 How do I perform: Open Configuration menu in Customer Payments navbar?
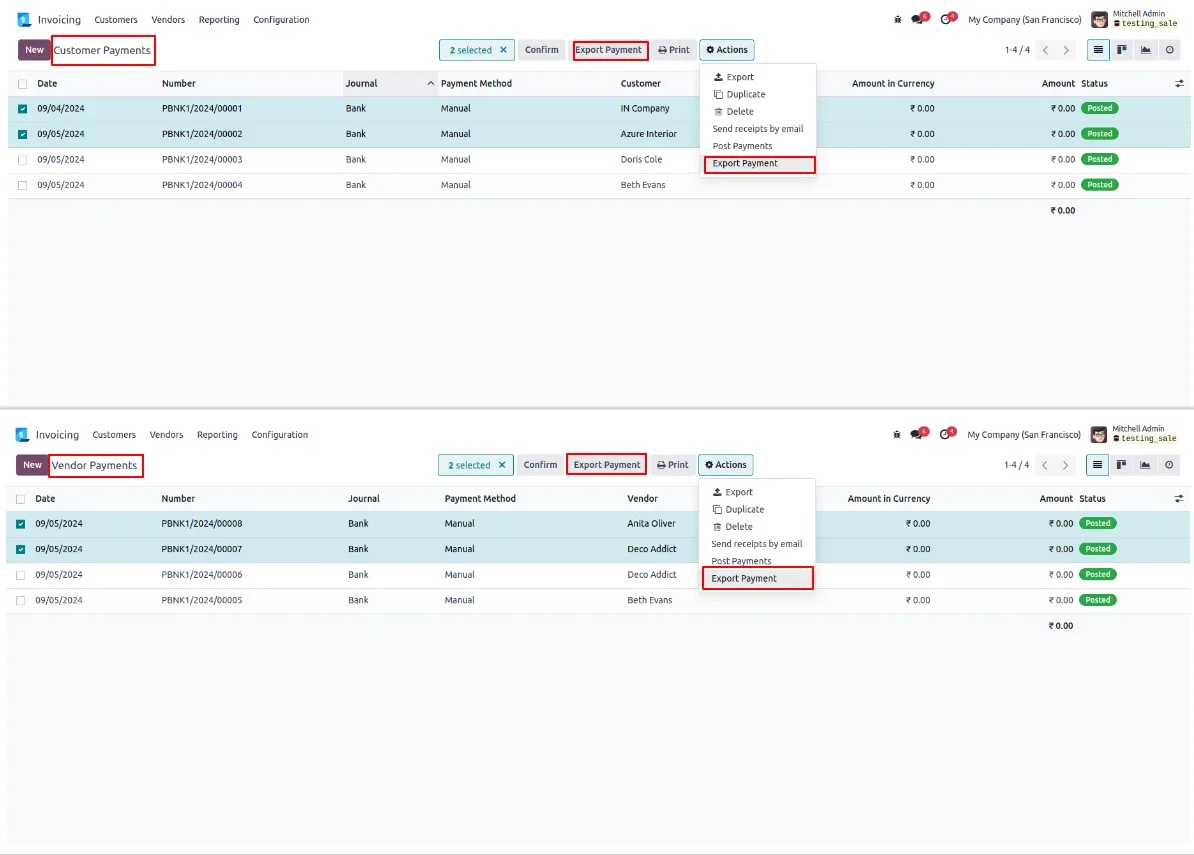click(281, 20)
